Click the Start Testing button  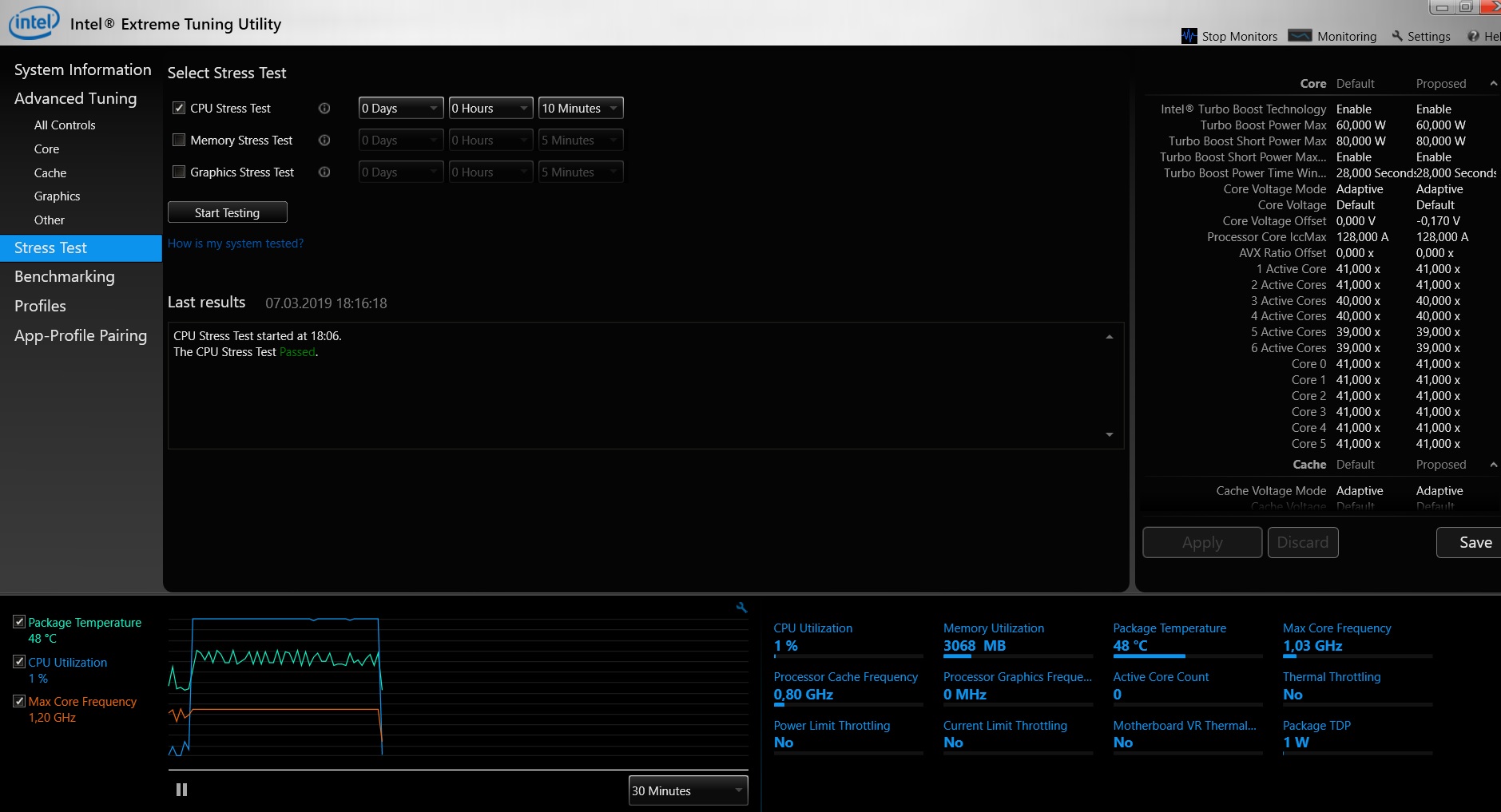228,212
